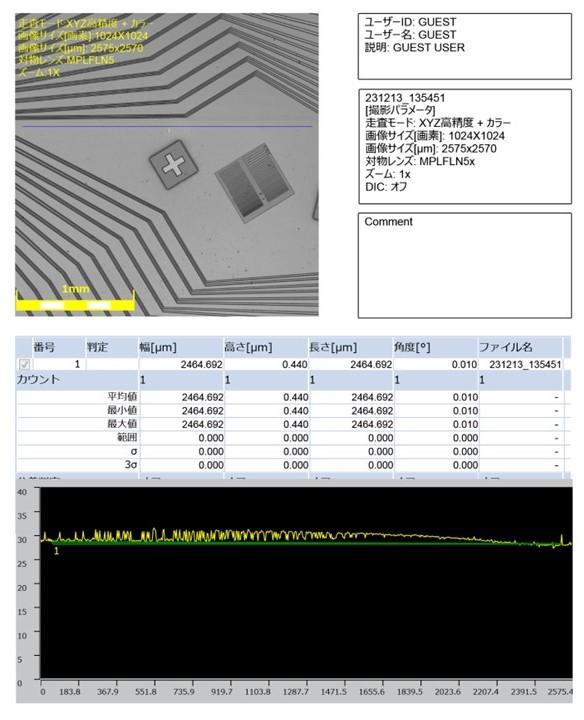The width and height of the screenshot is (584, 720).
Task: Select the [撮影パラメータ] heading
Action: pyautogui.click(x=400, y=110)
